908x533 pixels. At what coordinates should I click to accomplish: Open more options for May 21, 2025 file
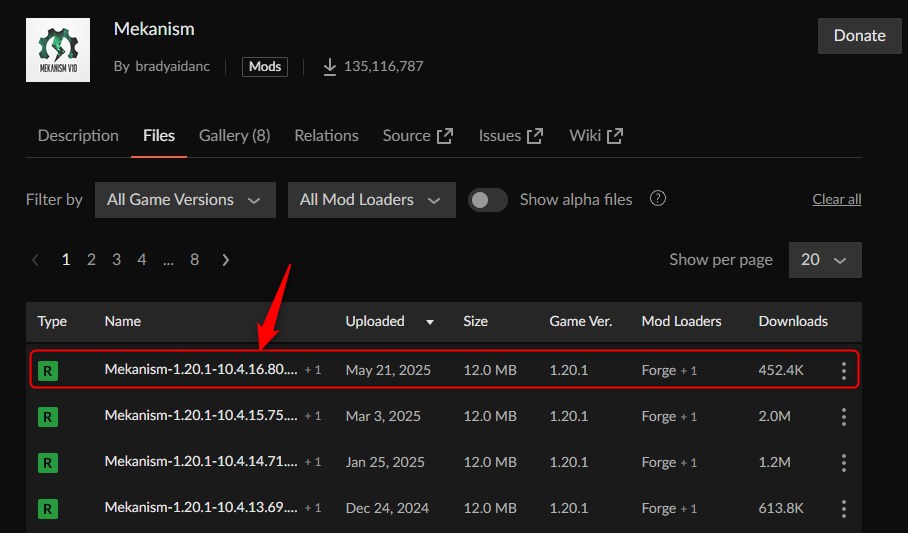tap(844, 371)
